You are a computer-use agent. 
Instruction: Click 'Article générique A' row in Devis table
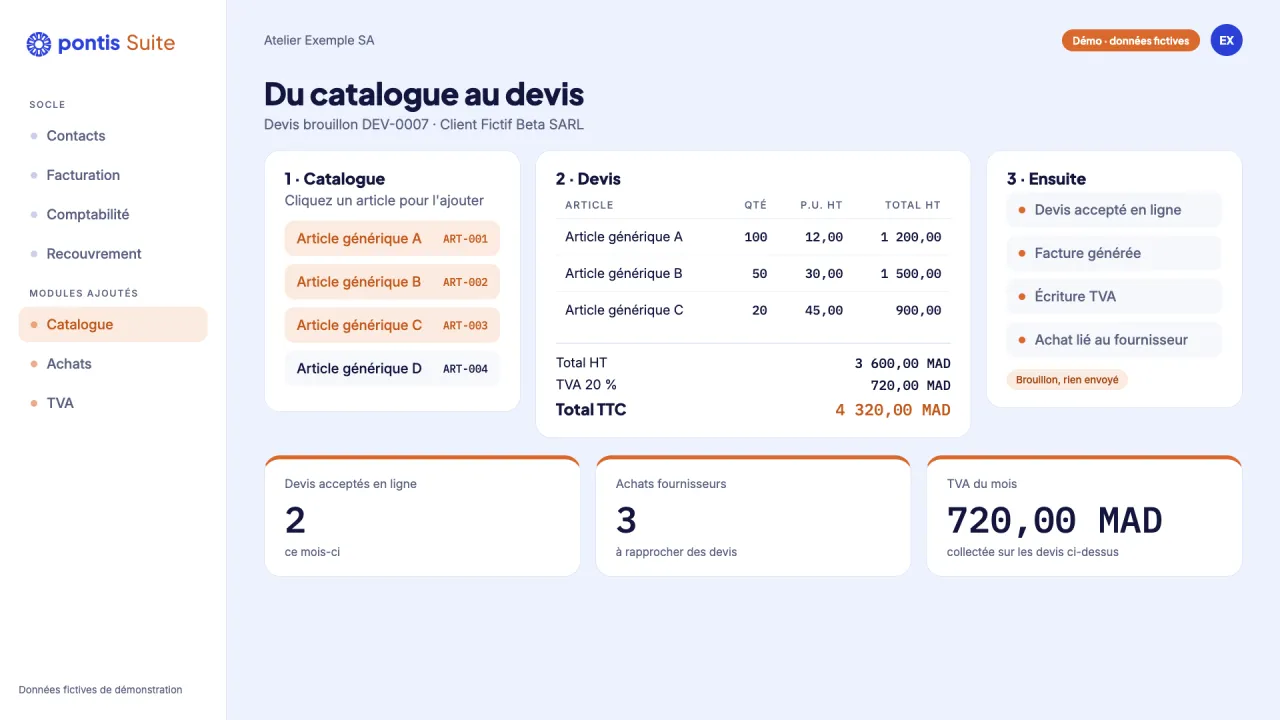tap(753, 237)
